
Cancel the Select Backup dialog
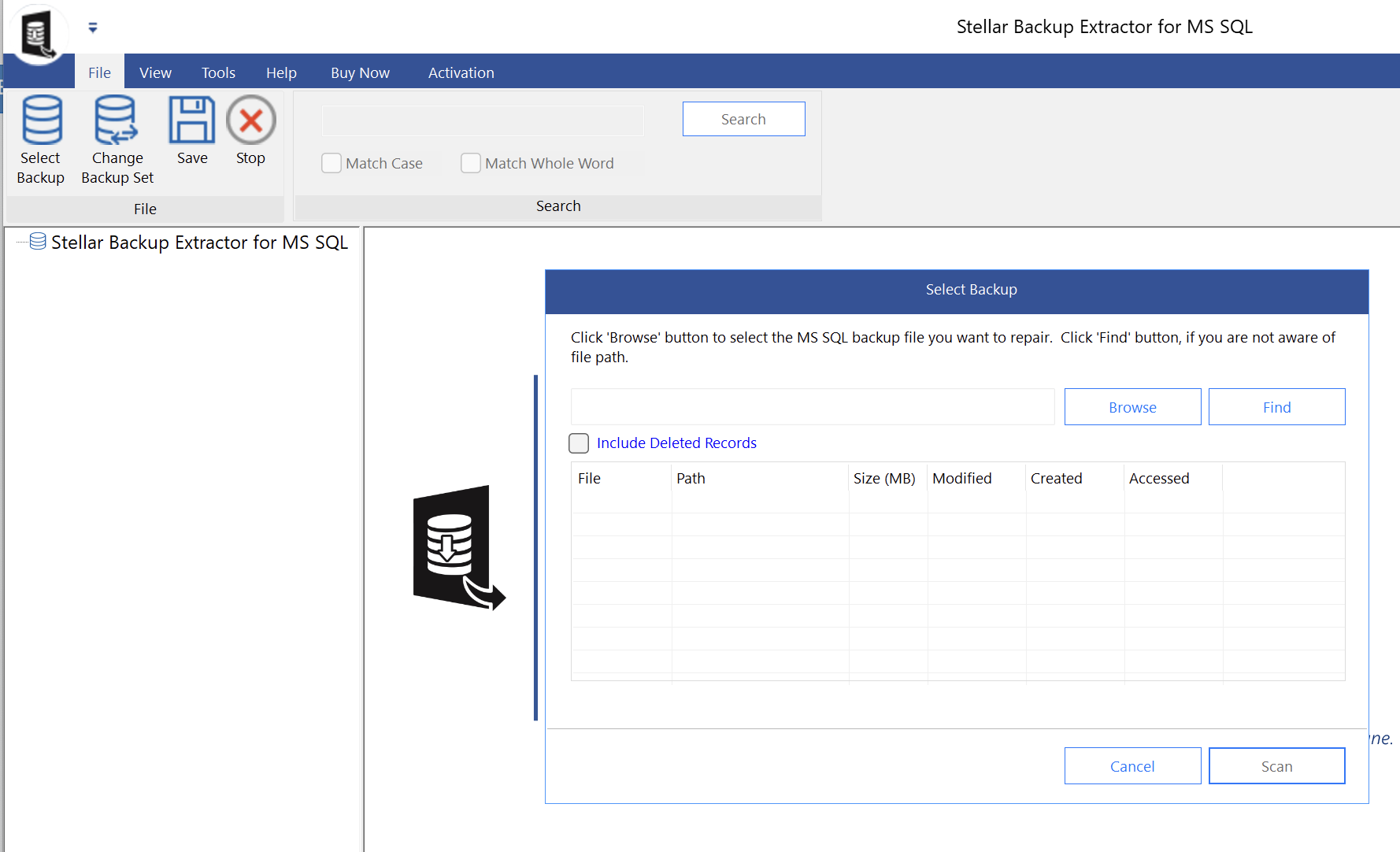coord(1132,766)
